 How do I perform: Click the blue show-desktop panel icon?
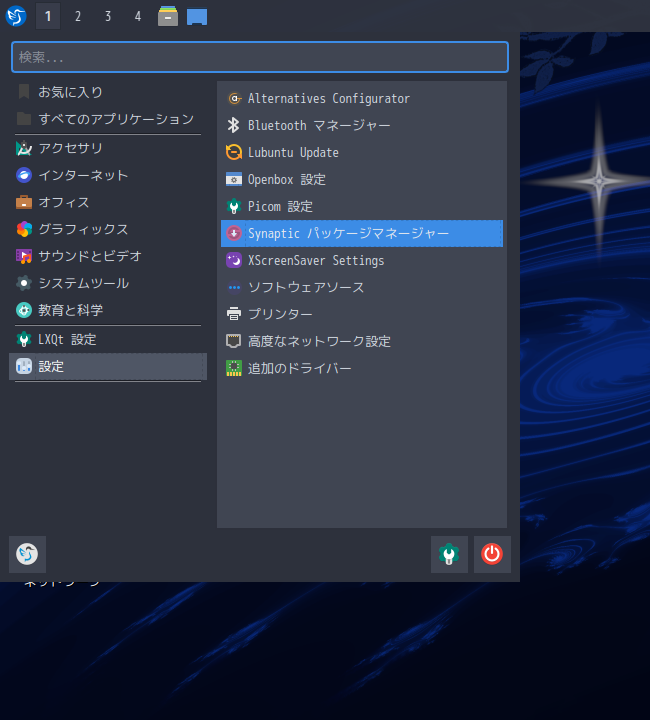(x=197, y=17)
